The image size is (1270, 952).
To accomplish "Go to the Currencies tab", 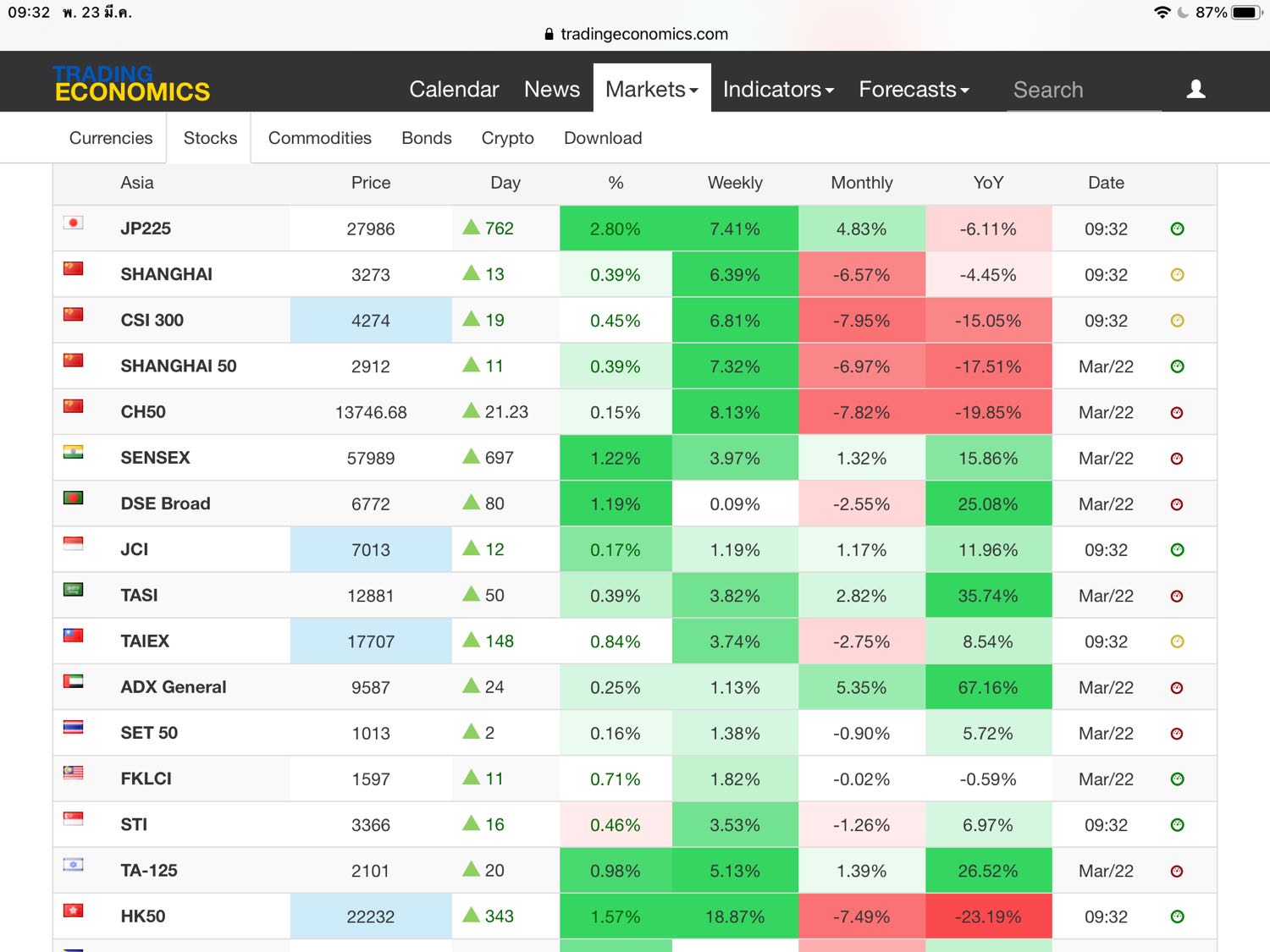I will pyautogui.click(x=111, y=138).
